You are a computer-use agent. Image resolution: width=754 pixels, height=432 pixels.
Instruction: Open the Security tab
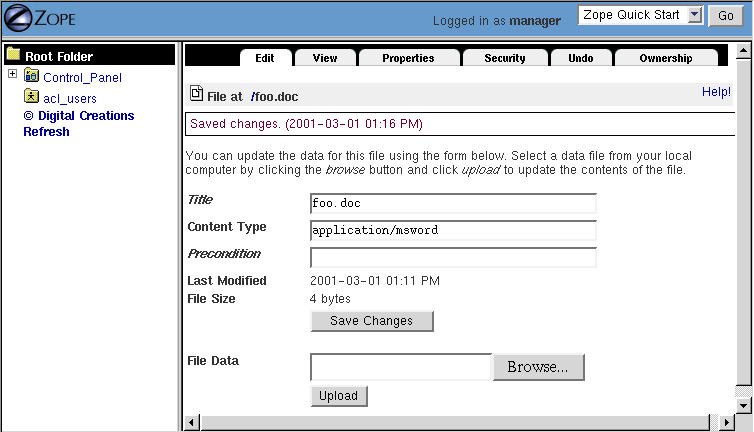(x=504, y=58)
